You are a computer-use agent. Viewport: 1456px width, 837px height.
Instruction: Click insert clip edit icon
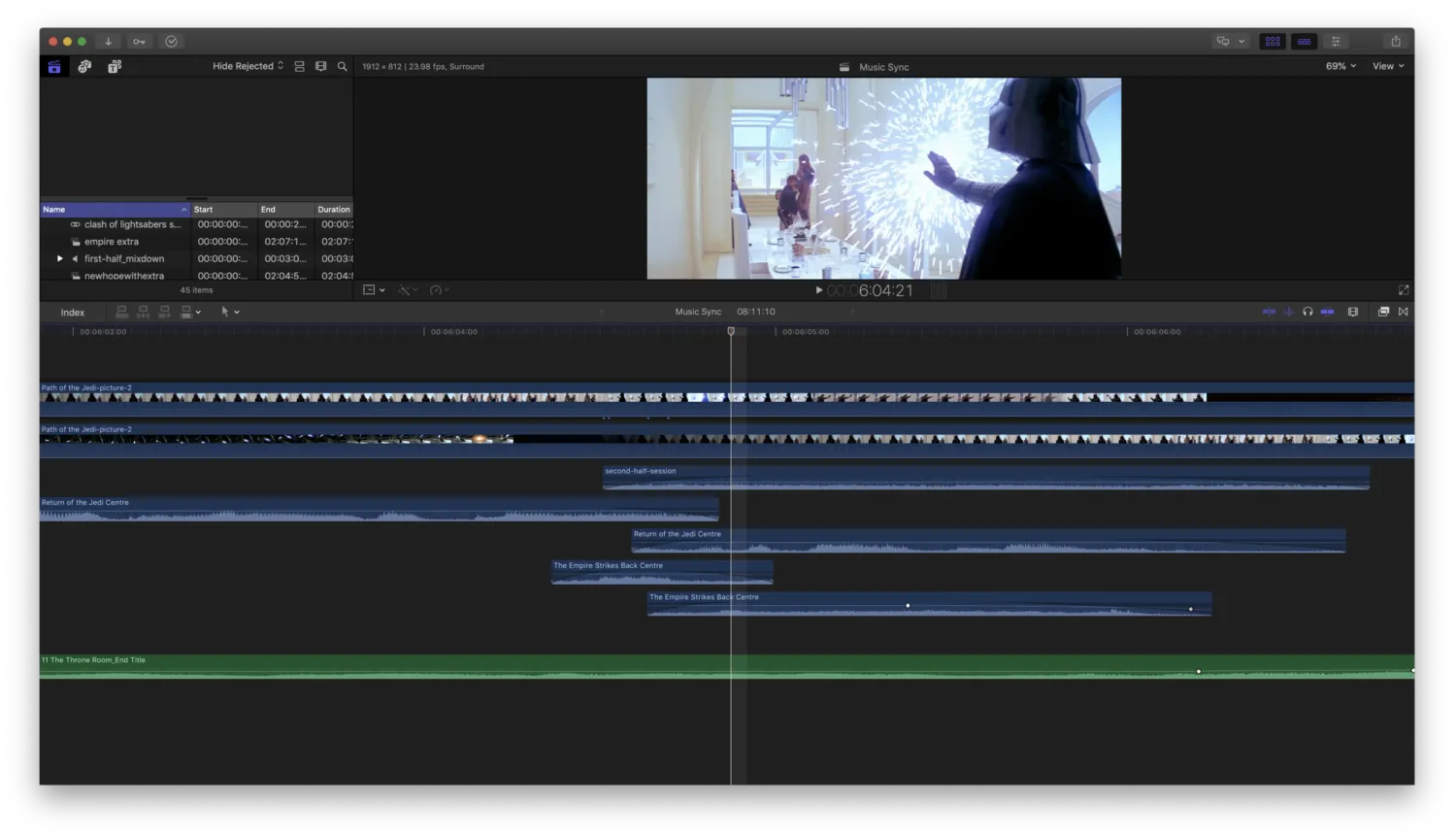click(143, 312)
